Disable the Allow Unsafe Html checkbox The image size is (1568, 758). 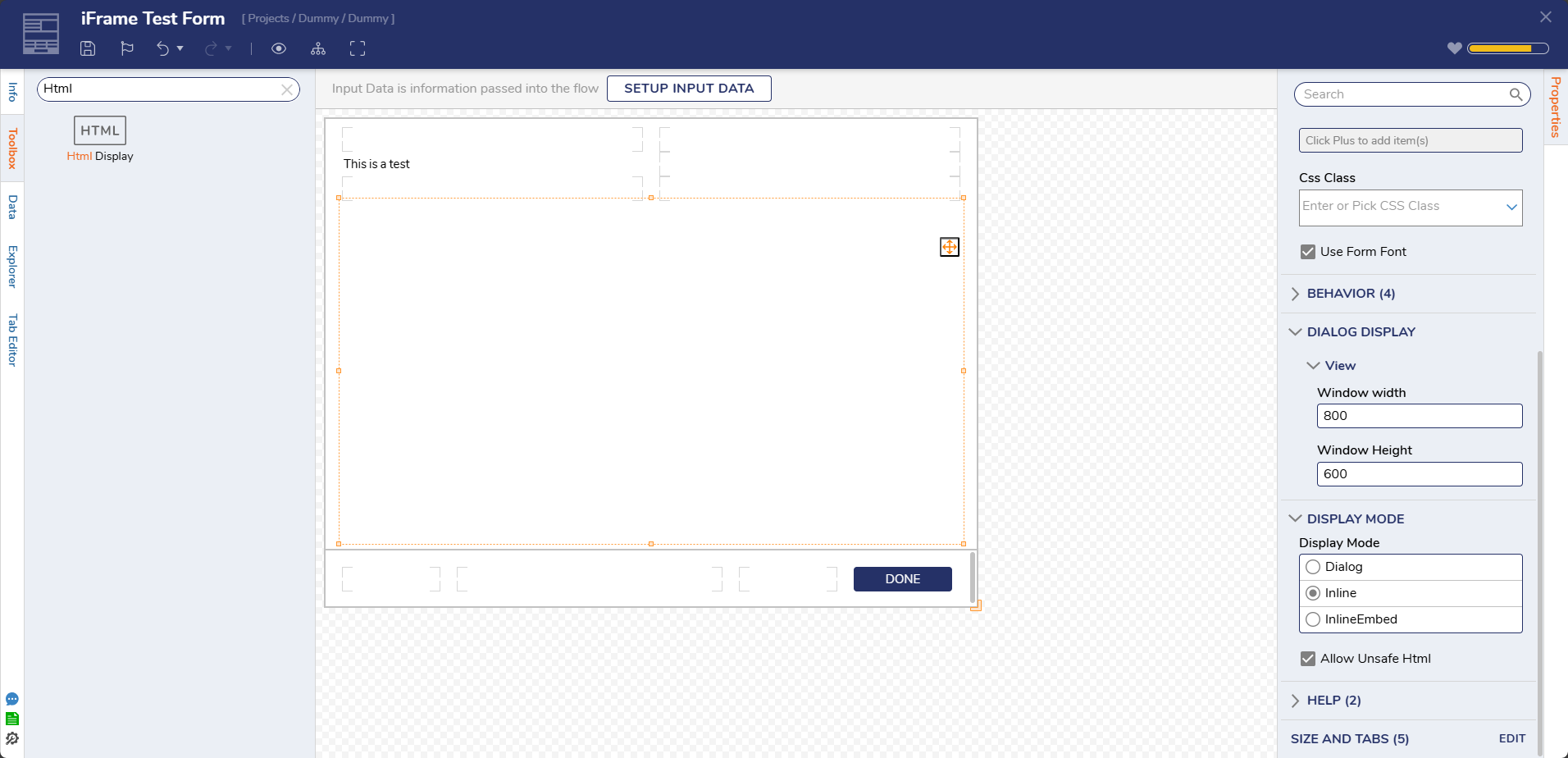[1308, 659]
